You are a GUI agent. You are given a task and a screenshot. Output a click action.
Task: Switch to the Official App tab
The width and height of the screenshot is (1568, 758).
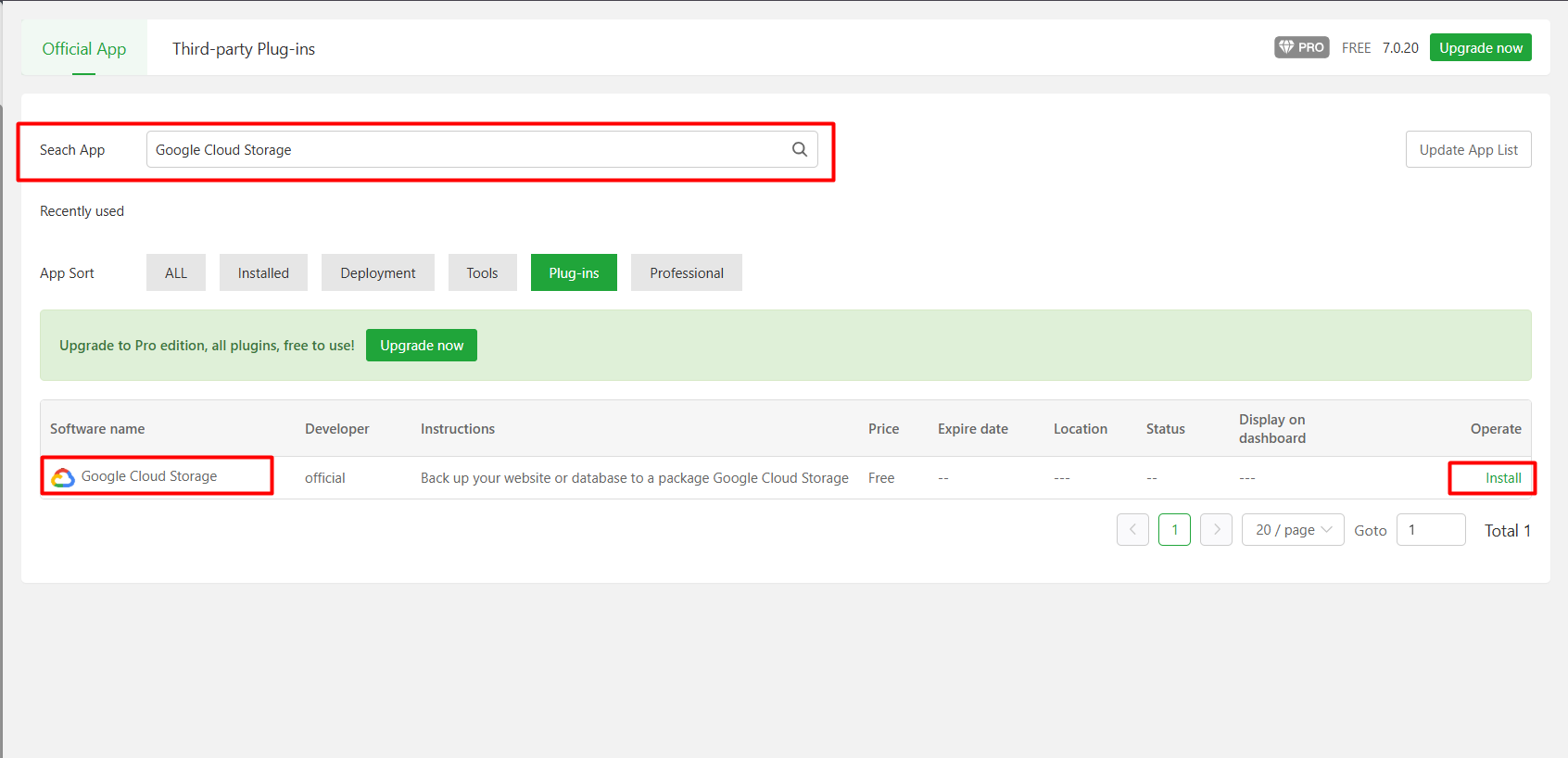click(x=84, y=48)
